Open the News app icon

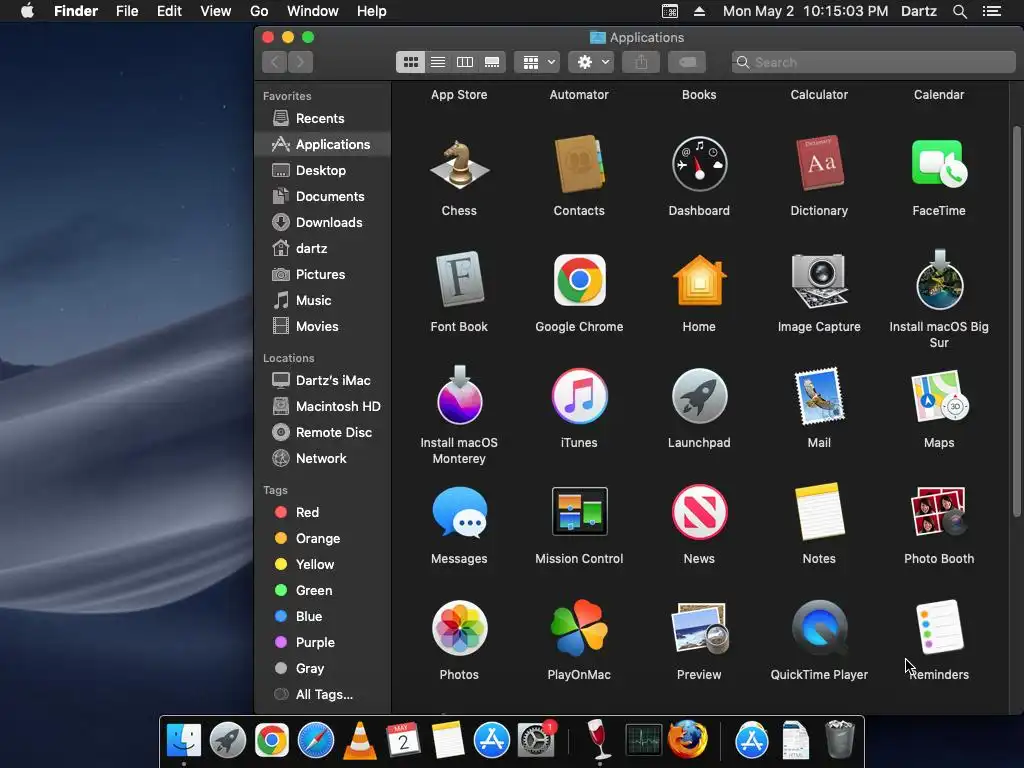coord(699,512)
